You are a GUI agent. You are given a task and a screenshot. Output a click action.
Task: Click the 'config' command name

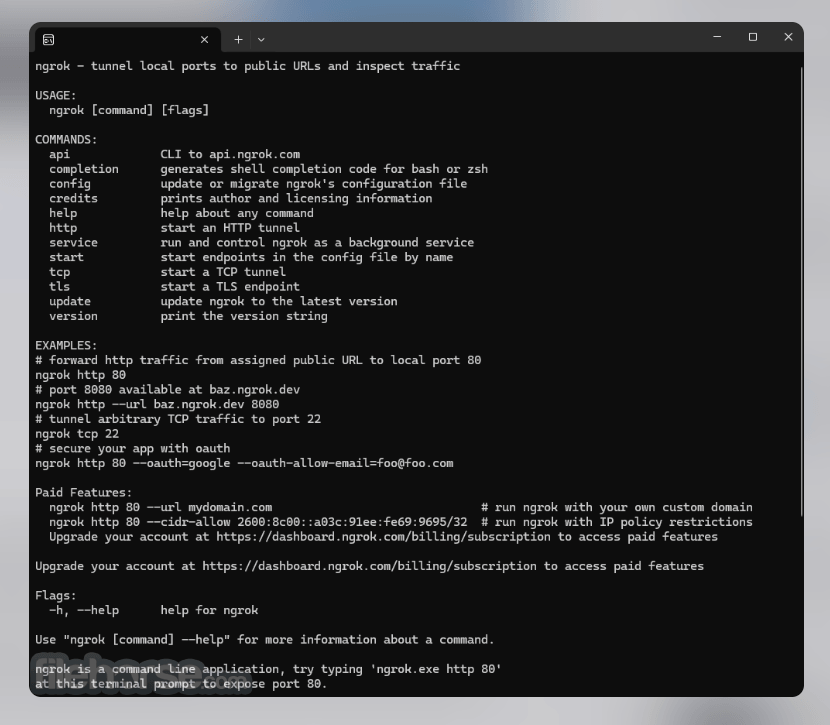click(x=69, y=184)
